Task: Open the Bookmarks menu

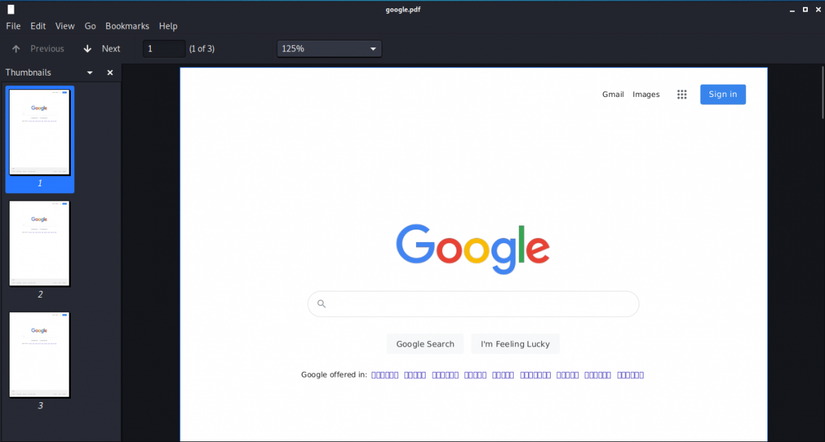Action: (x=127, y=26)
